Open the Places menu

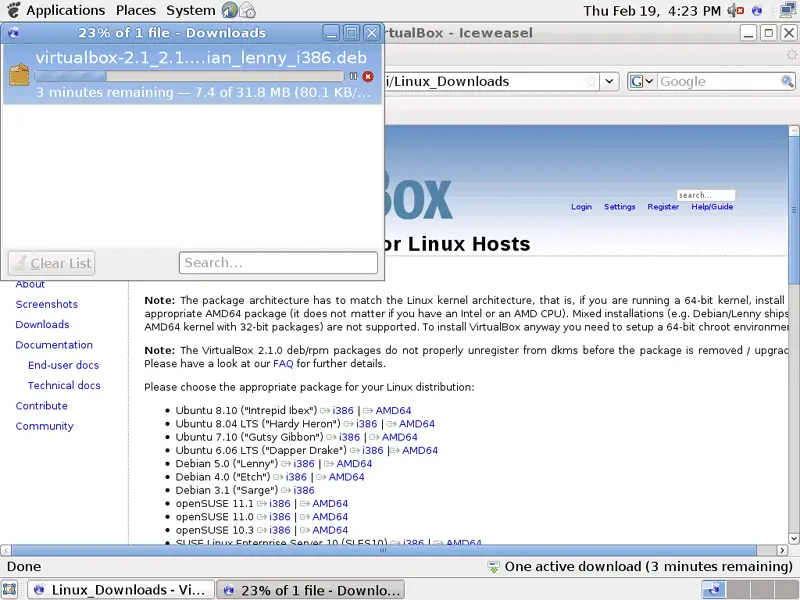[136, 10]
